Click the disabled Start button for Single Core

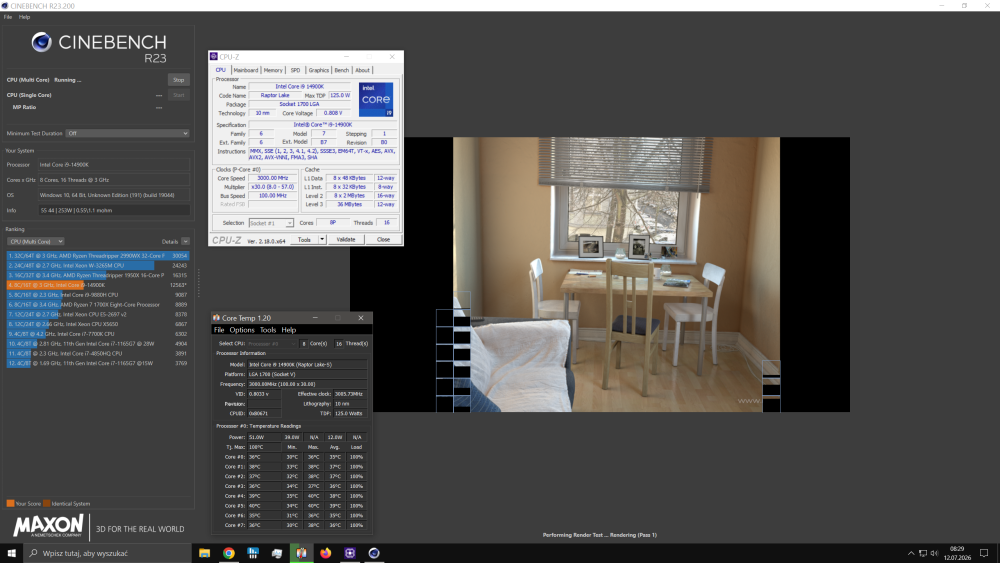179,95
